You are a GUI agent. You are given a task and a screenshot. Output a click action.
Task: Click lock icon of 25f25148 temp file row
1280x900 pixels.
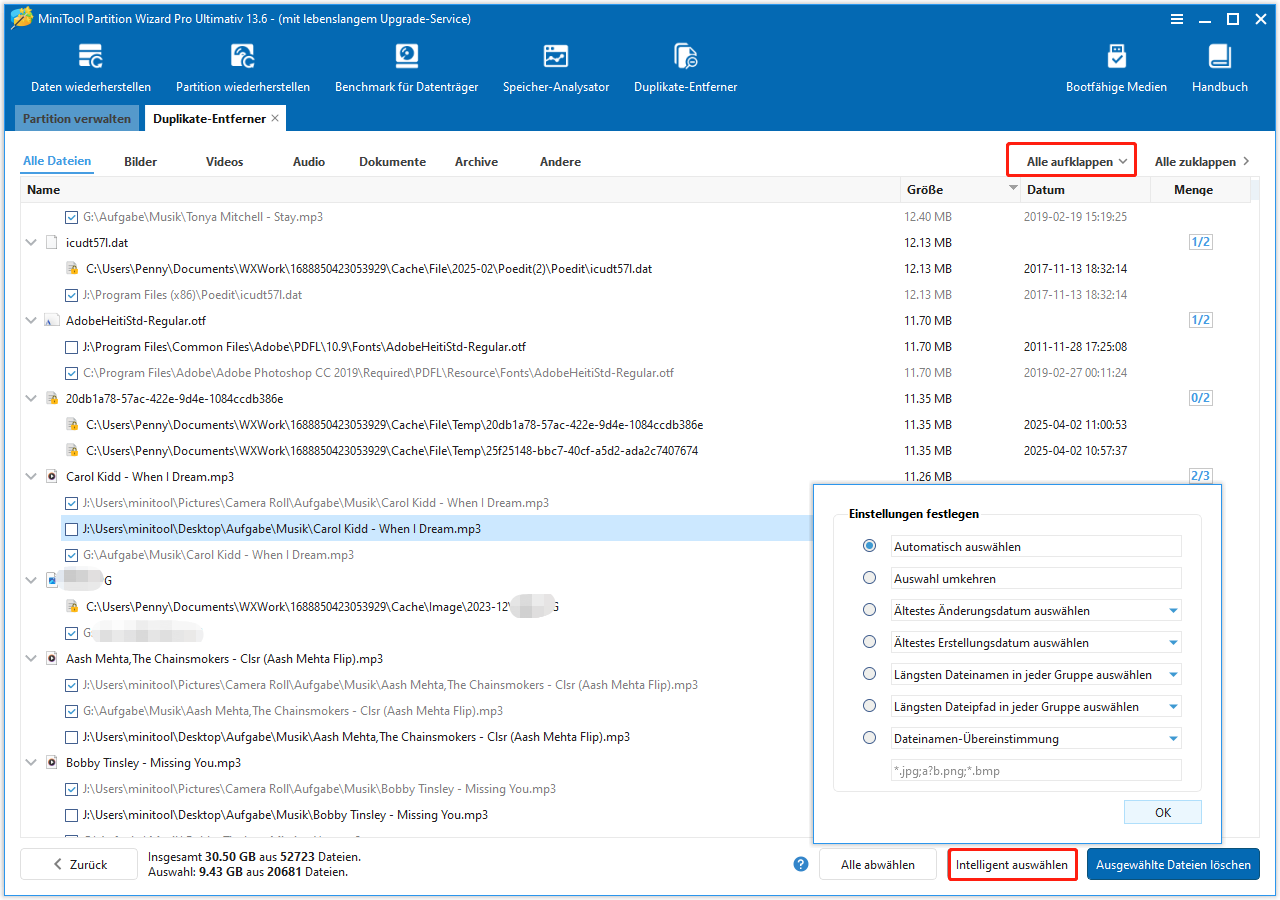pos(72,451)
